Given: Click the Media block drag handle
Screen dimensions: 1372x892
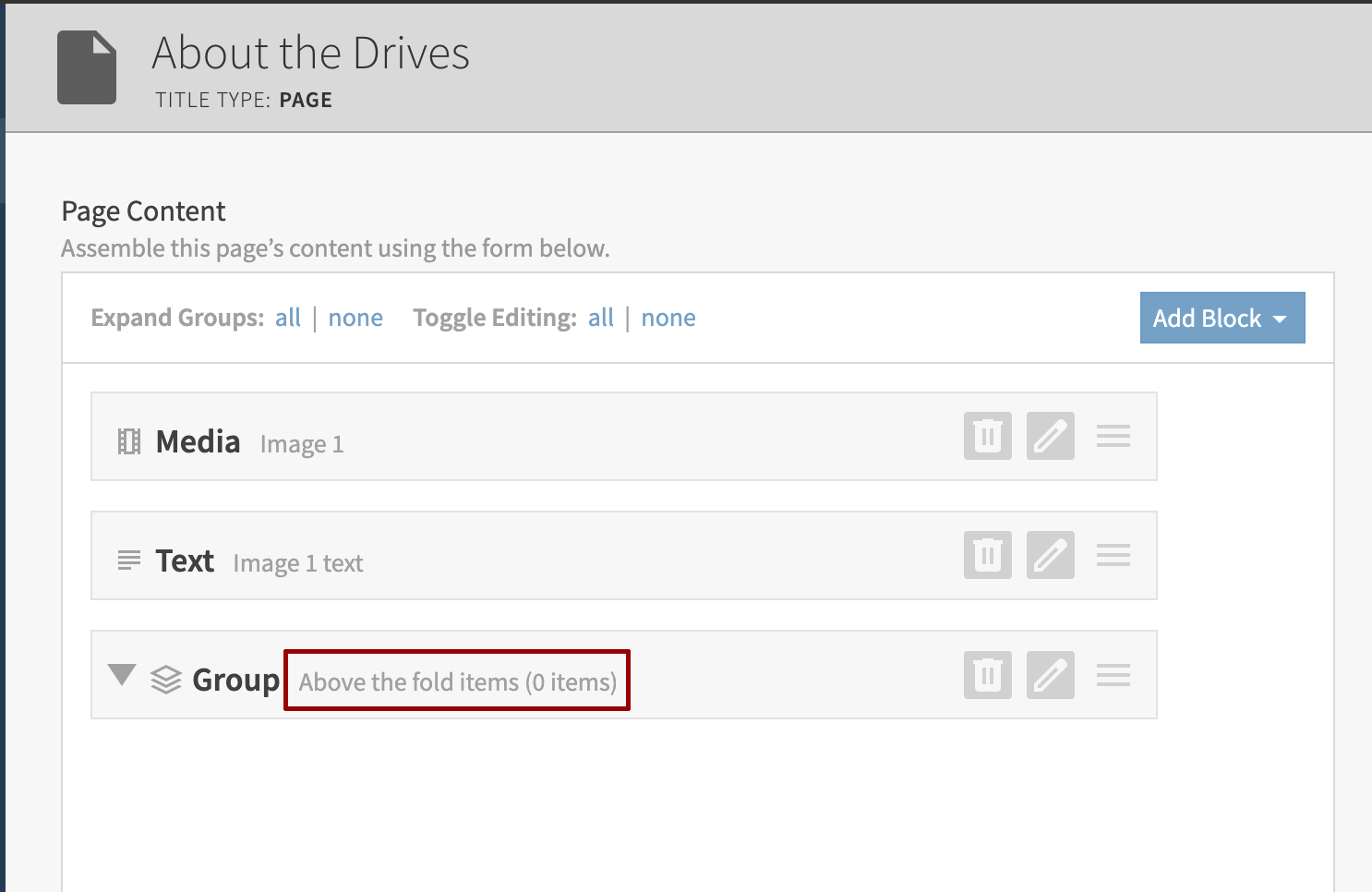Looking at the screenshot, I should point(1113,436).
